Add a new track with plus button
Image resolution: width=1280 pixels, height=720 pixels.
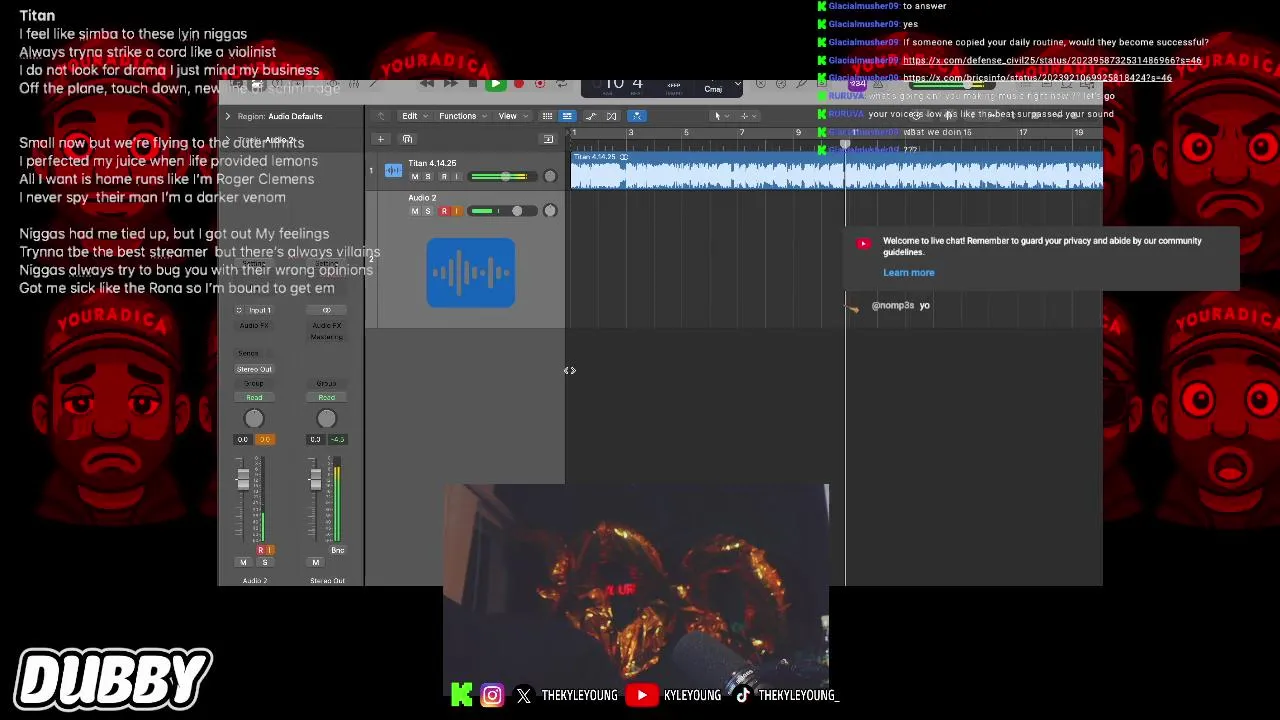point(380,139)
